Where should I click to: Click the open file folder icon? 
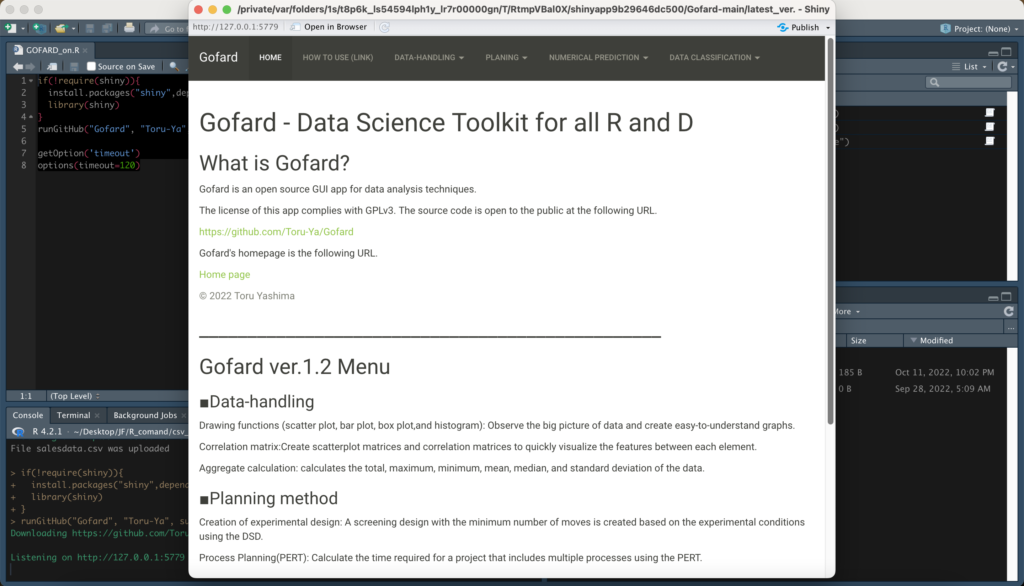[x=62, y=28]
